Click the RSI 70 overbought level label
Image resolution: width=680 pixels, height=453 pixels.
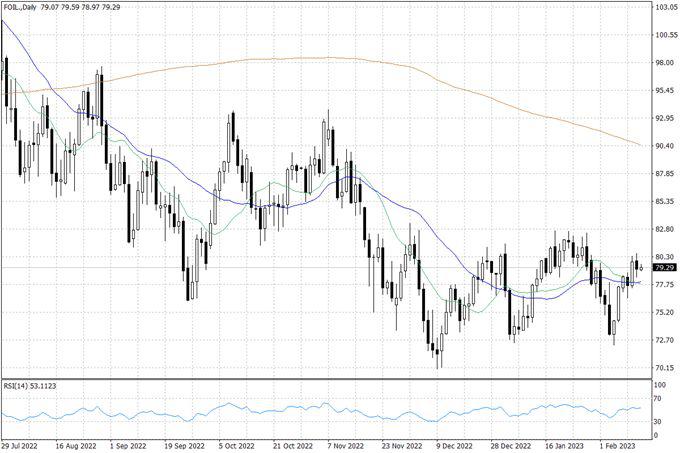657,398
